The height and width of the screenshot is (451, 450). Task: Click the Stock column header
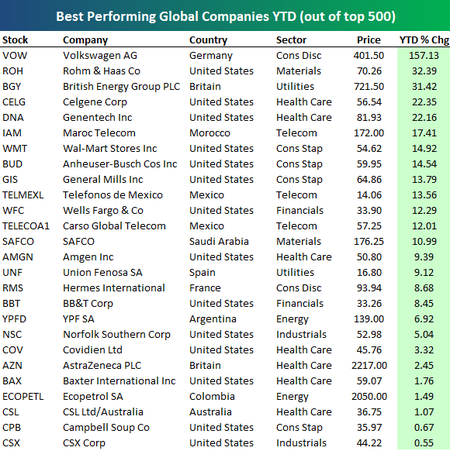click(15, 40)
